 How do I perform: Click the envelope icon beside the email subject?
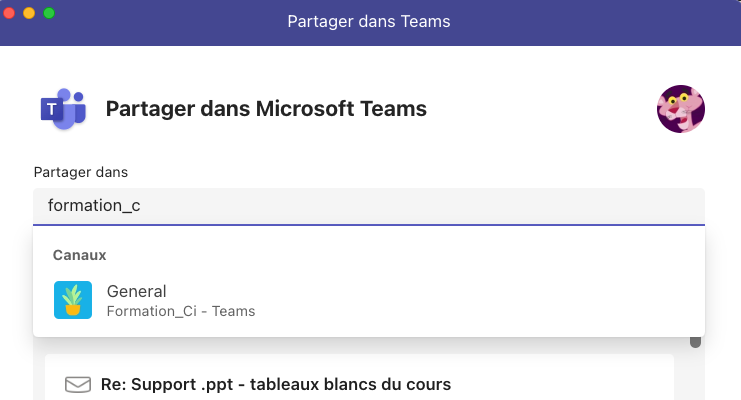pos(78,384)
